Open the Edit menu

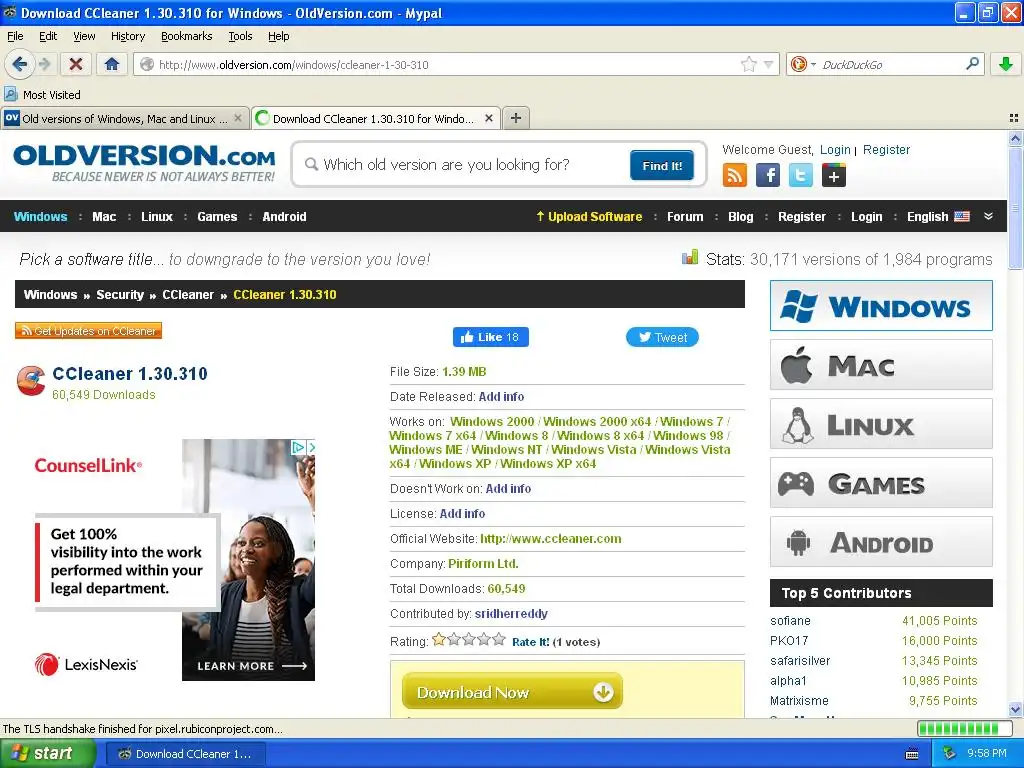pyautogui.click(x=48, y=36)
